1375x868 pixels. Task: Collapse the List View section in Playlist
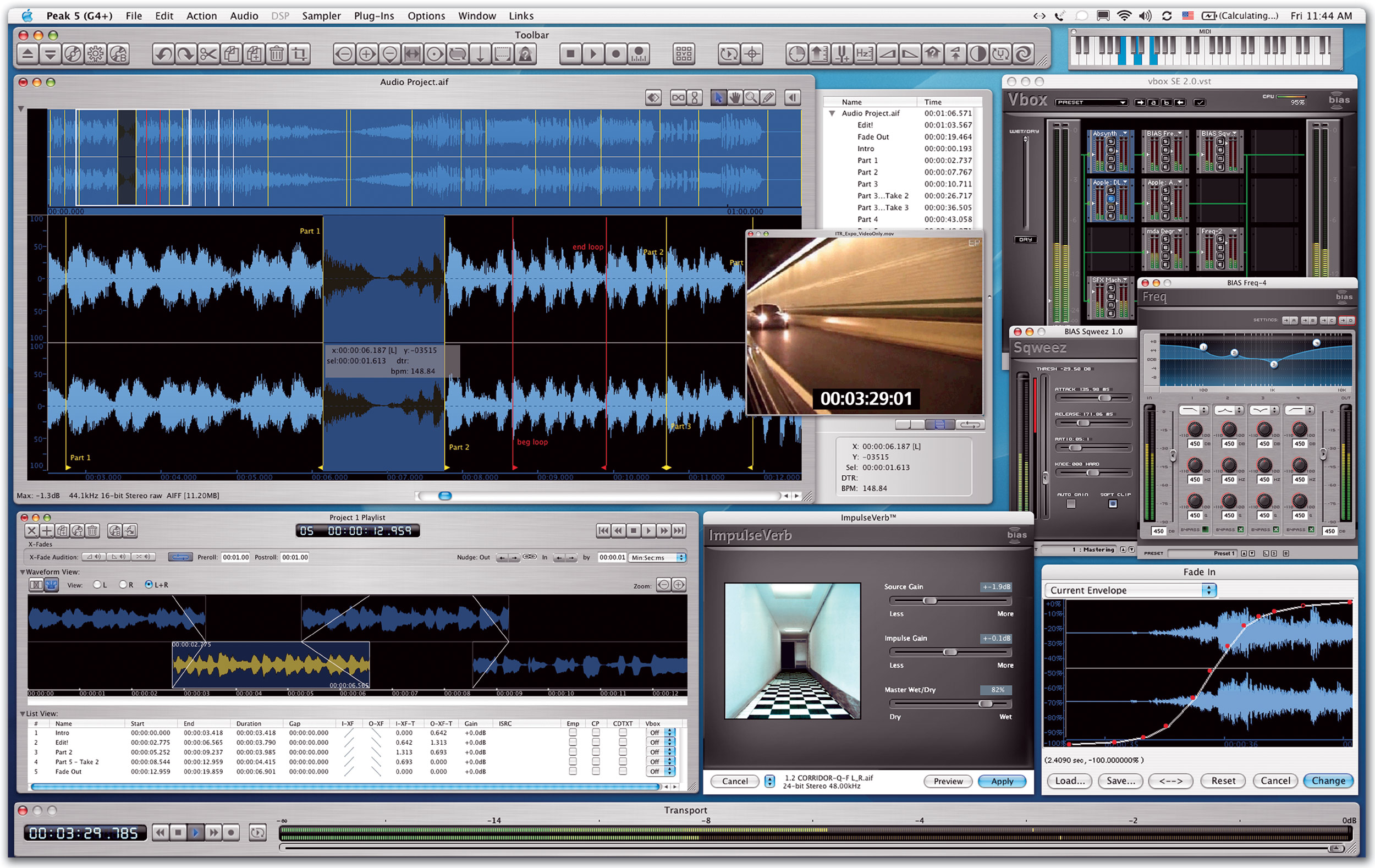(x=23, y=713)
